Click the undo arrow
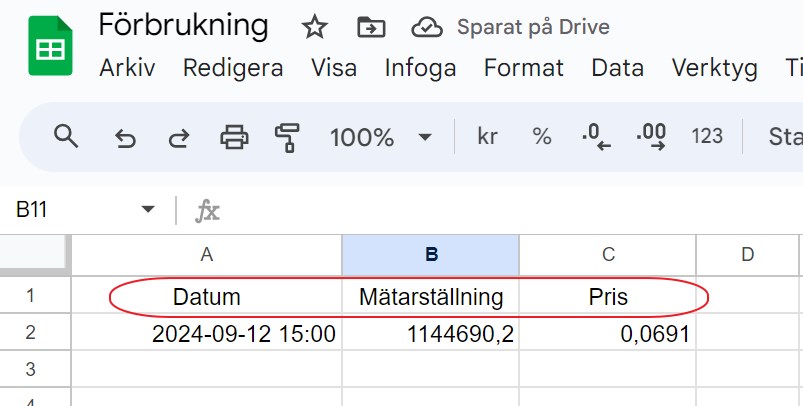803x406 pixels. 125,137
